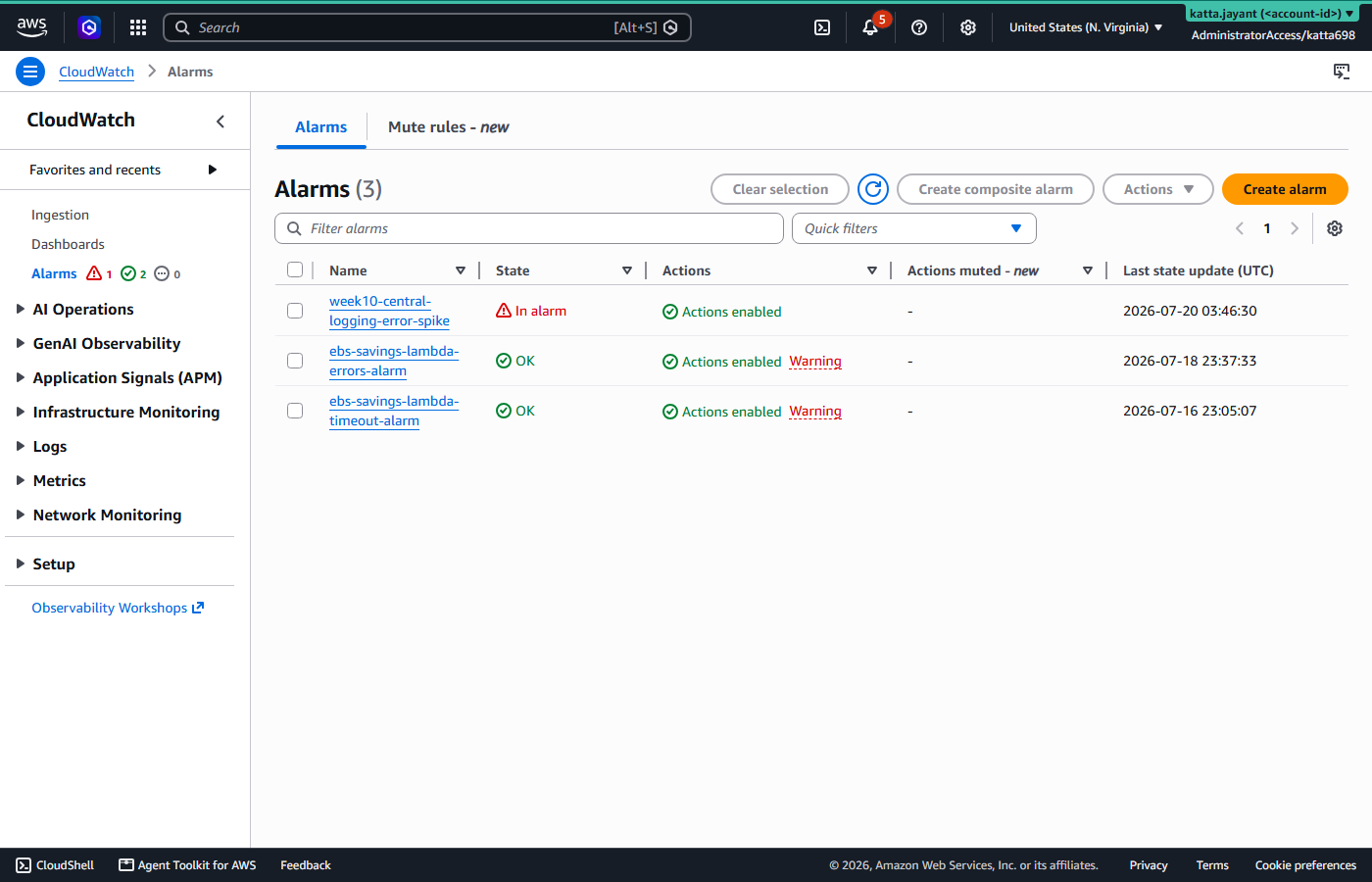Launch CloudShell from the top bar icon

click(x=822, y=27)
